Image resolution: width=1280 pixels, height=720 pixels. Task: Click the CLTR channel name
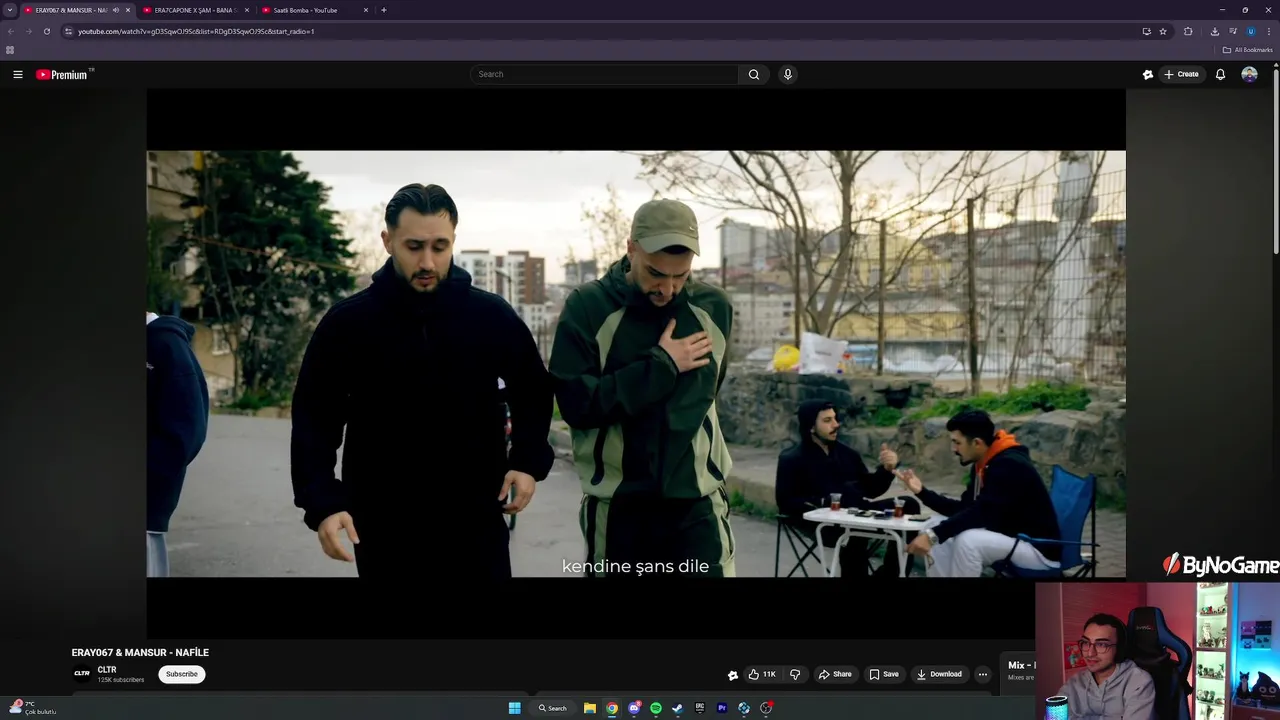tap(107, 669)
